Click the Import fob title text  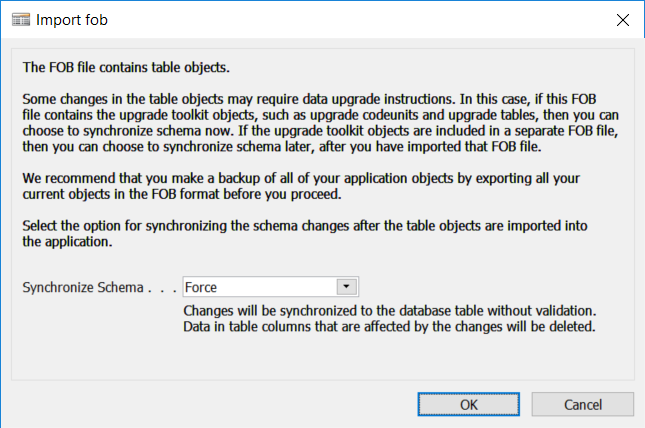(72, 19)
